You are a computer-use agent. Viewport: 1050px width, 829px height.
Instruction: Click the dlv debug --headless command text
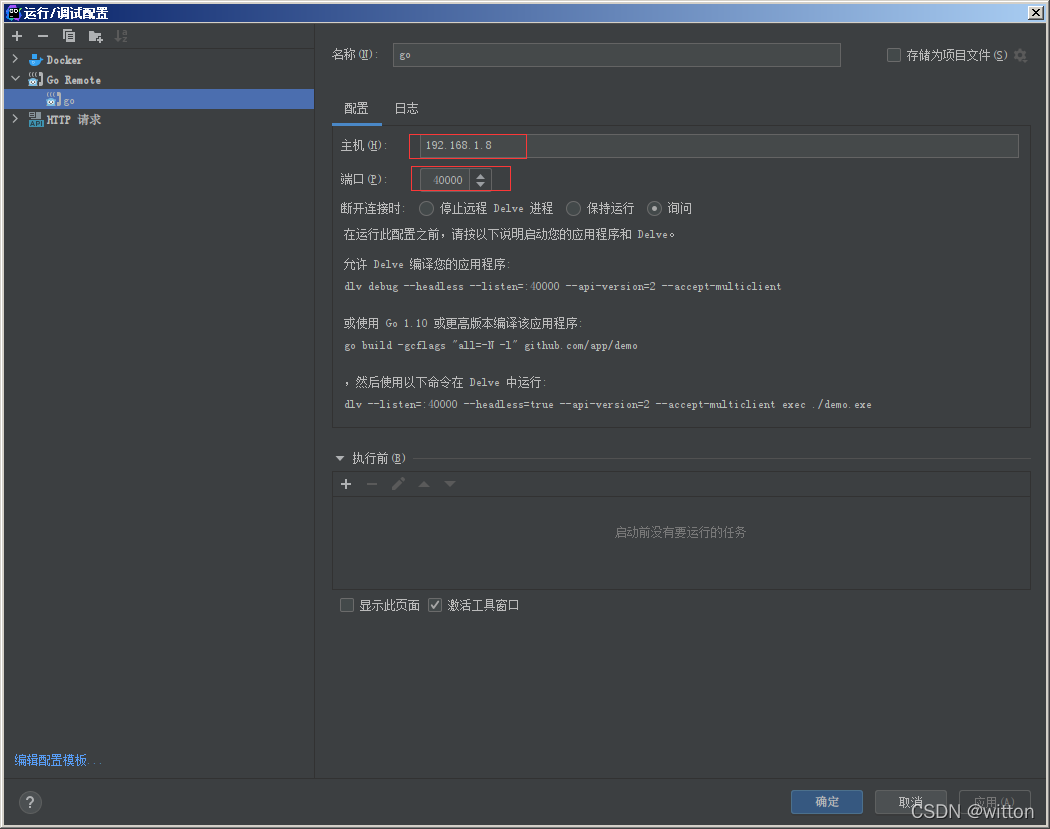pos(562,287)
